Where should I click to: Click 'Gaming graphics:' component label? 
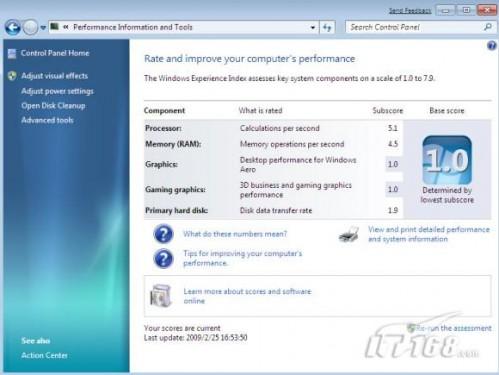(x=175, y=189)
